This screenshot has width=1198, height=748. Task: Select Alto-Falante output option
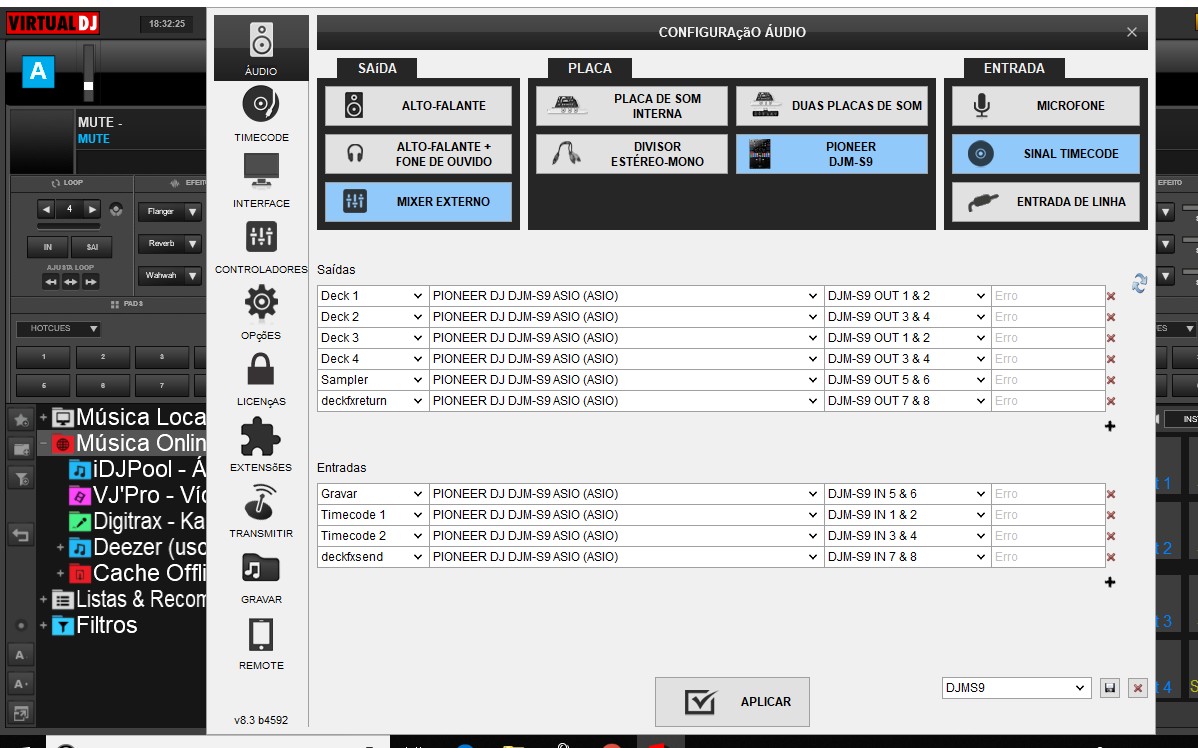pyautogui.click(x=418, y=105)
